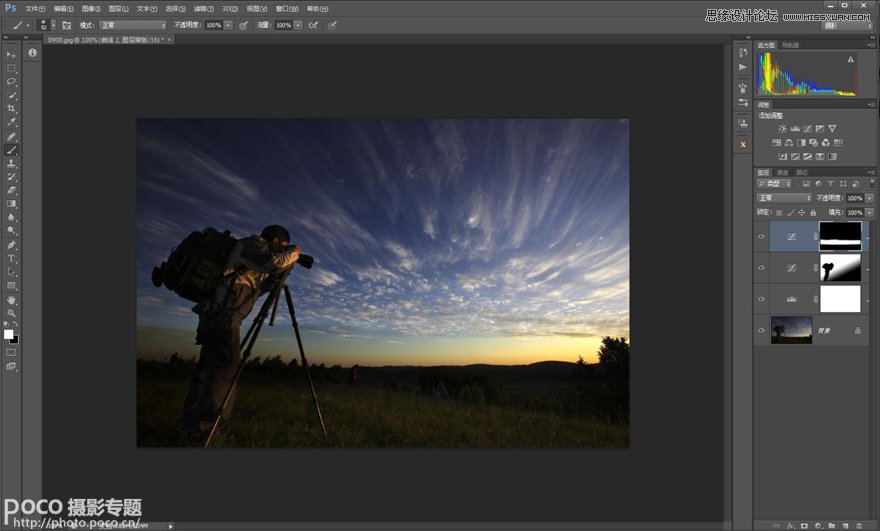
Task: Select the Eraser tool
Action: tap(12, 190)
